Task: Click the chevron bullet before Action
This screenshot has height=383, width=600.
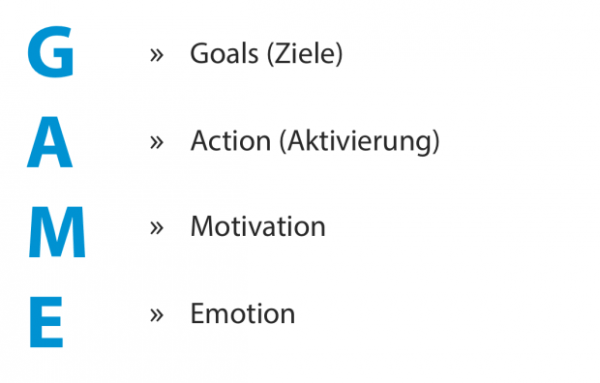Action: [157, 142]
